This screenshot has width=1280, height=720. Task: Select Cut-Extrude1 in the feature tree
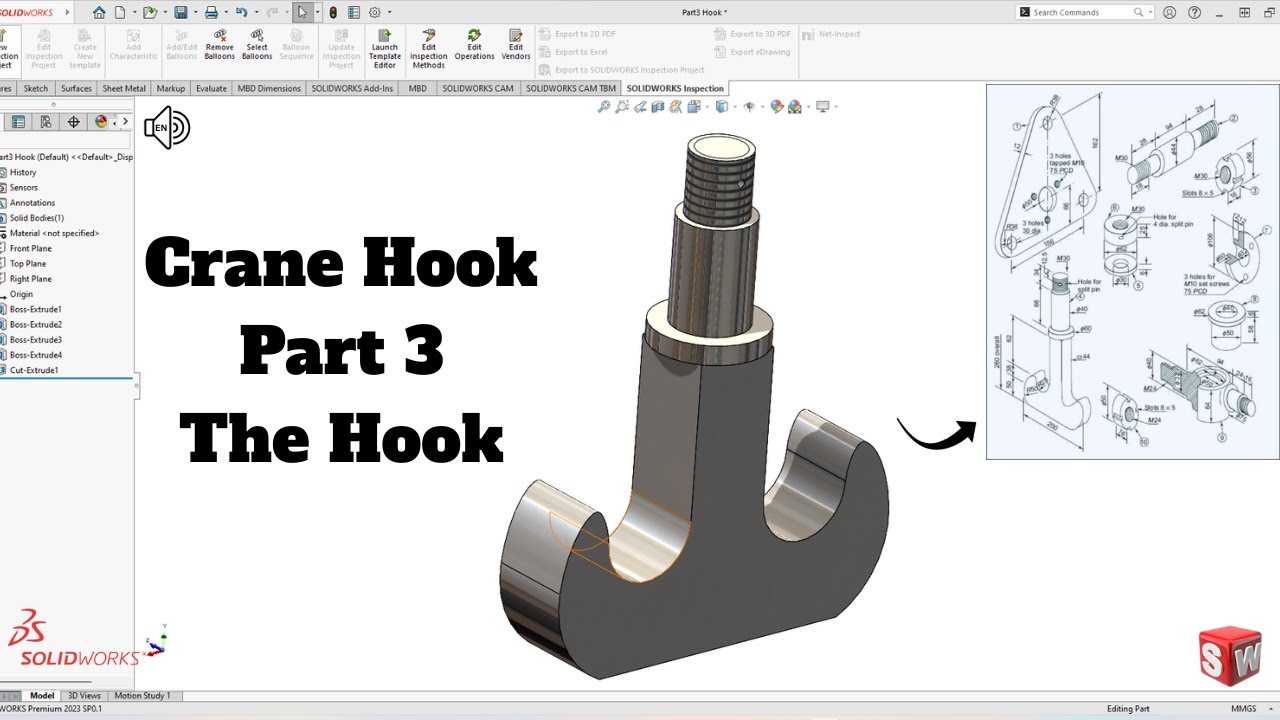[x=34, y=370]
